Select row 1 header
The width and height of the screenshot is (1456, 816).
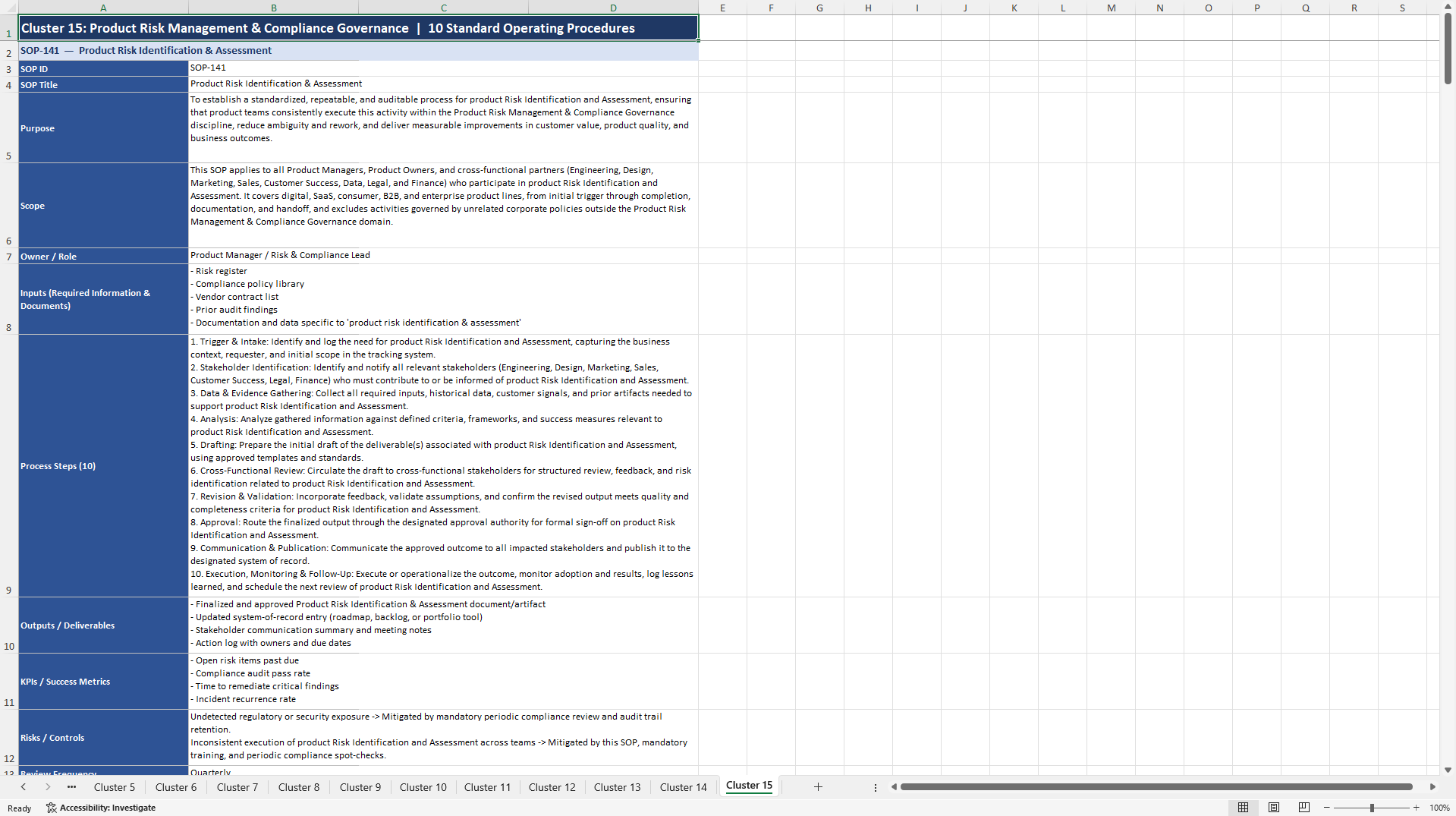[x=9, y=28]
